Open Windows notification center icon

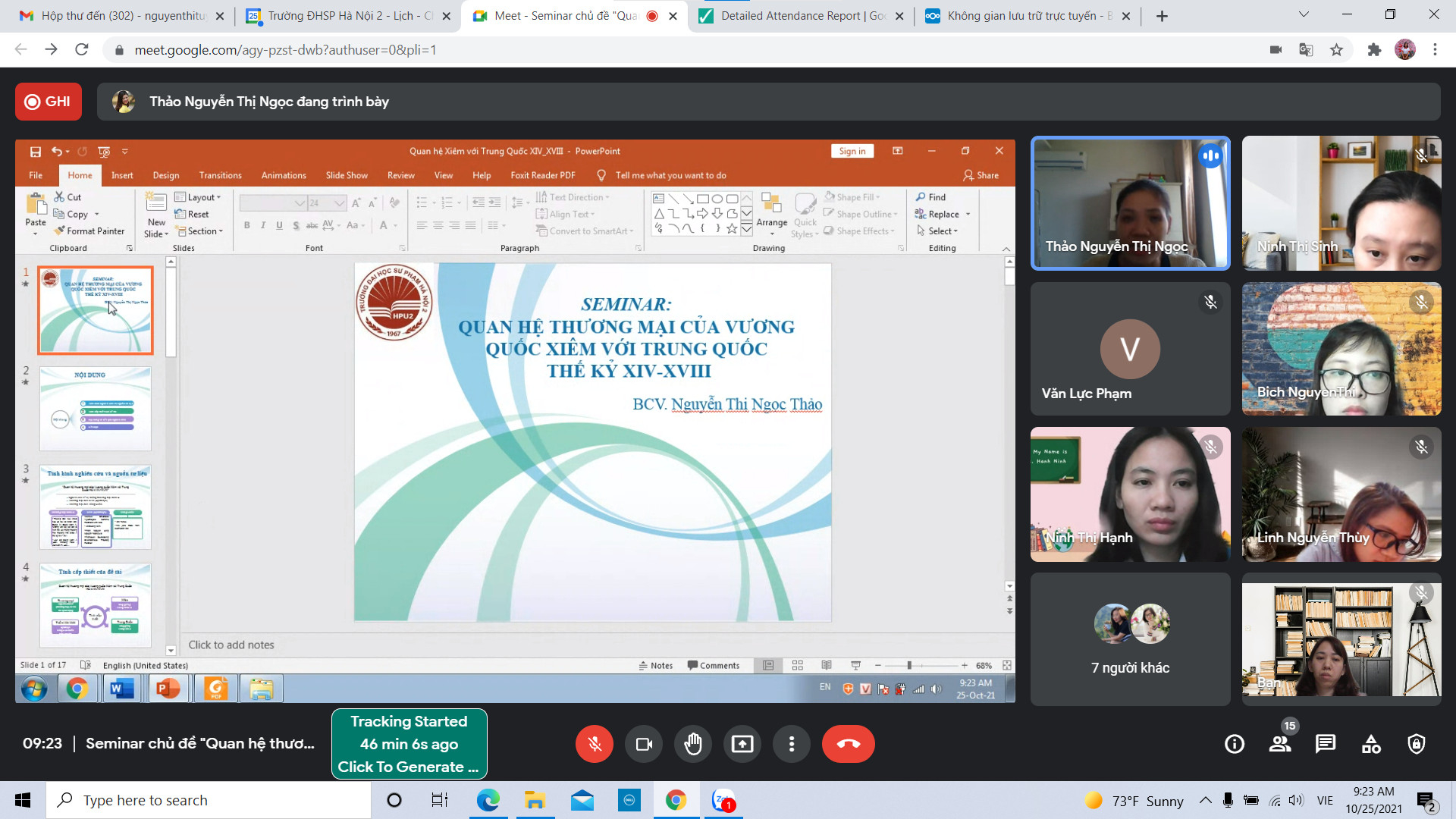pos(1426,800)
